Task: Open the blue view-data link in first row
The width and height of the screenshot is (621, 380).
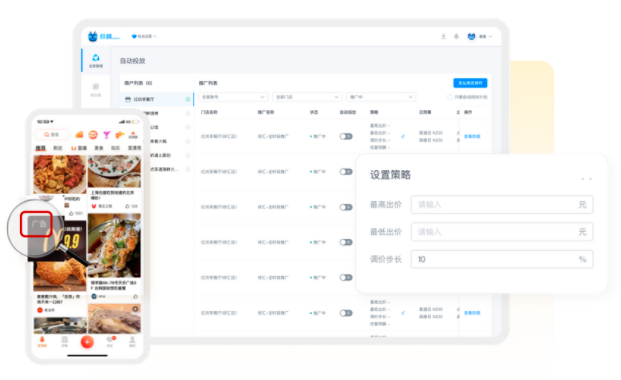Action: 472,136
